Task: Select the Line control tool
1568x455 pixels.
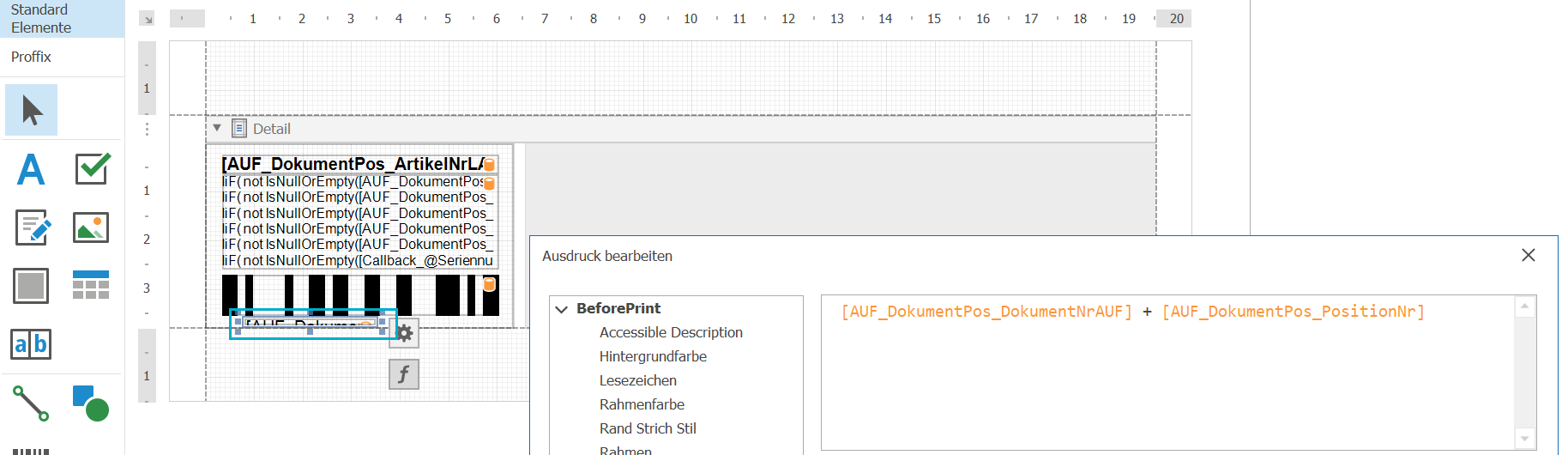Action: tap(31, 403)
